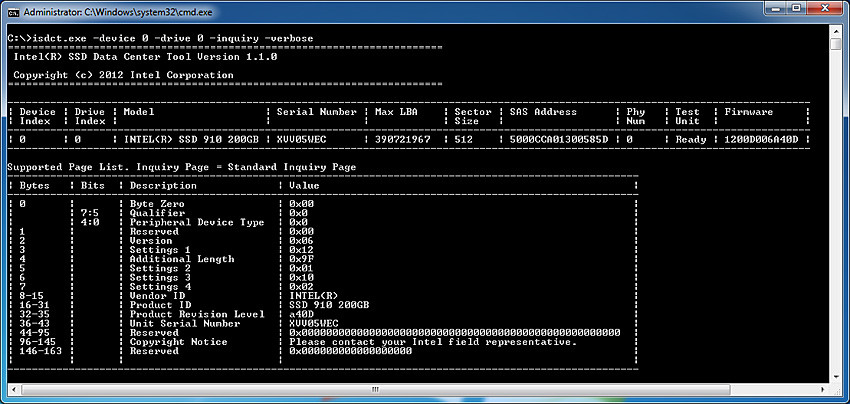This screenshot has width=850, height=404.
Task: Click firmware value '1200D006A40D'
Action: click(x=761, y=139)
